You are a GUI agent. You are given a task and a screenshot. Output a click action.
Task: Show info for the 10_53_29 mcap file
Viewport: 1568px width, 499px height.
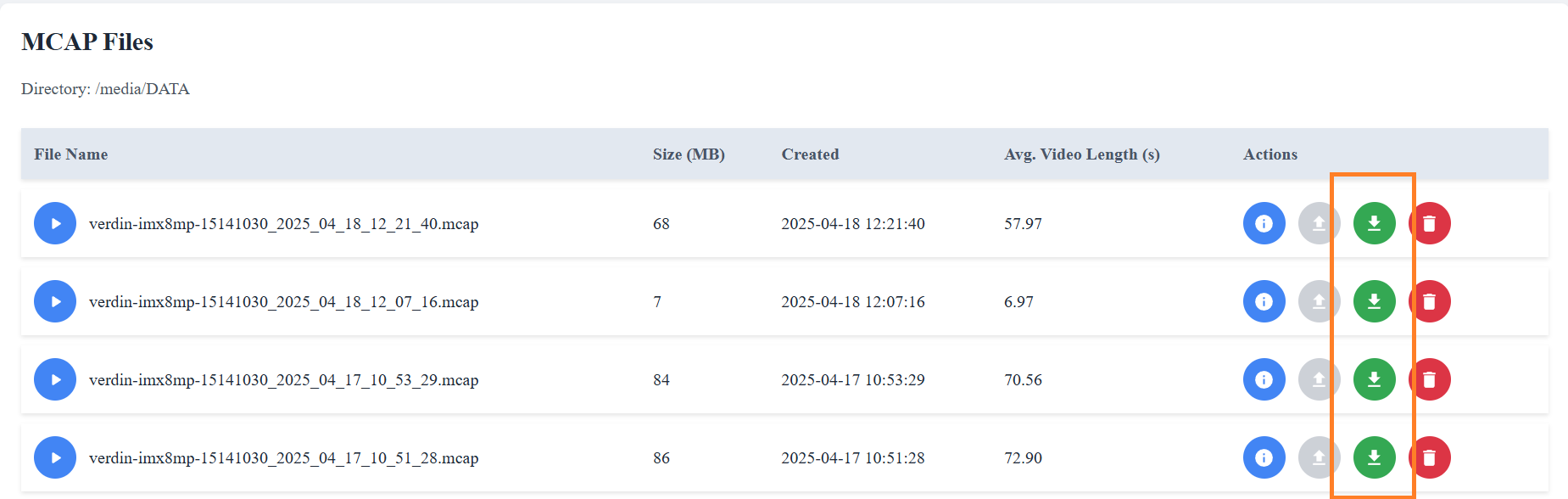(1264, 379)
